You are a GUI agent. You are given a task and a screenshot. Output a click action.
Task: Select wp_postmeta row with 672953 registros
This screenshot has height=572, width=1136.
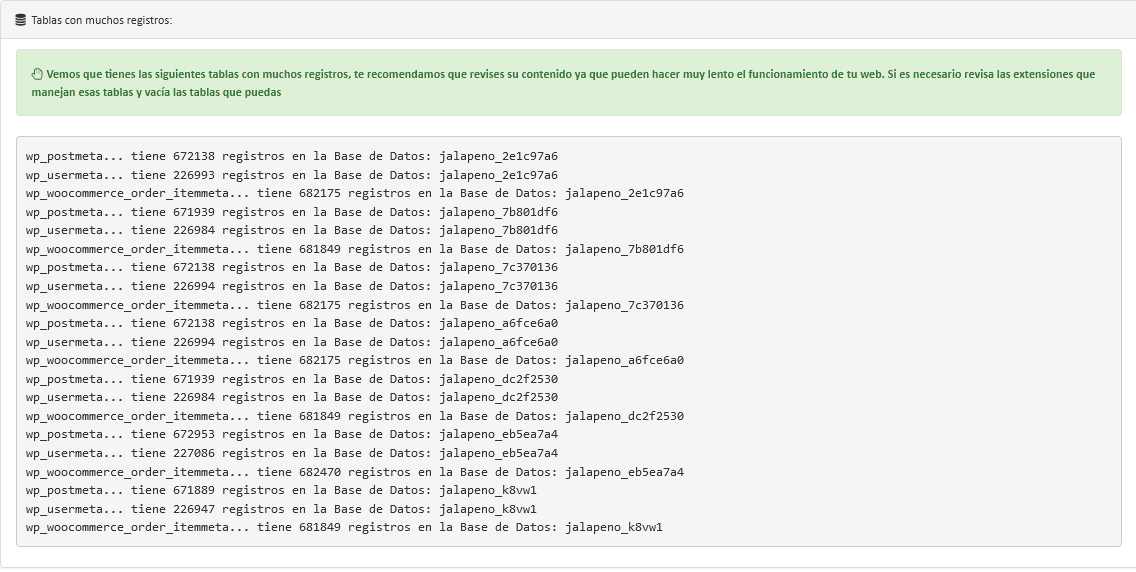[x=292, y=434]
